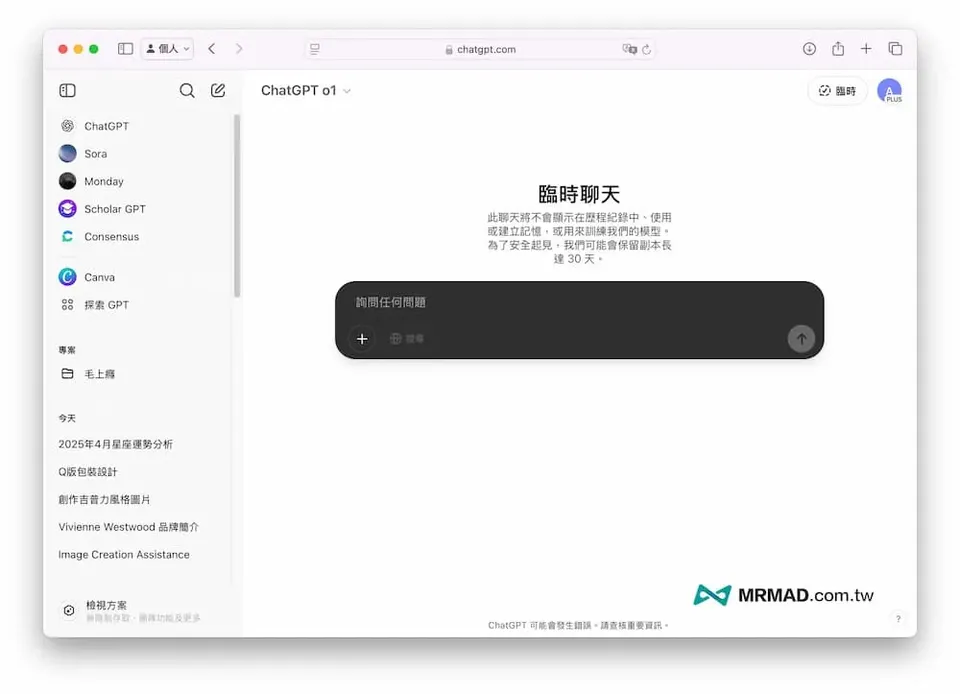960x694 pixels.
Task: Open the 個人 Safari profile dropdown
Action: 168,49
